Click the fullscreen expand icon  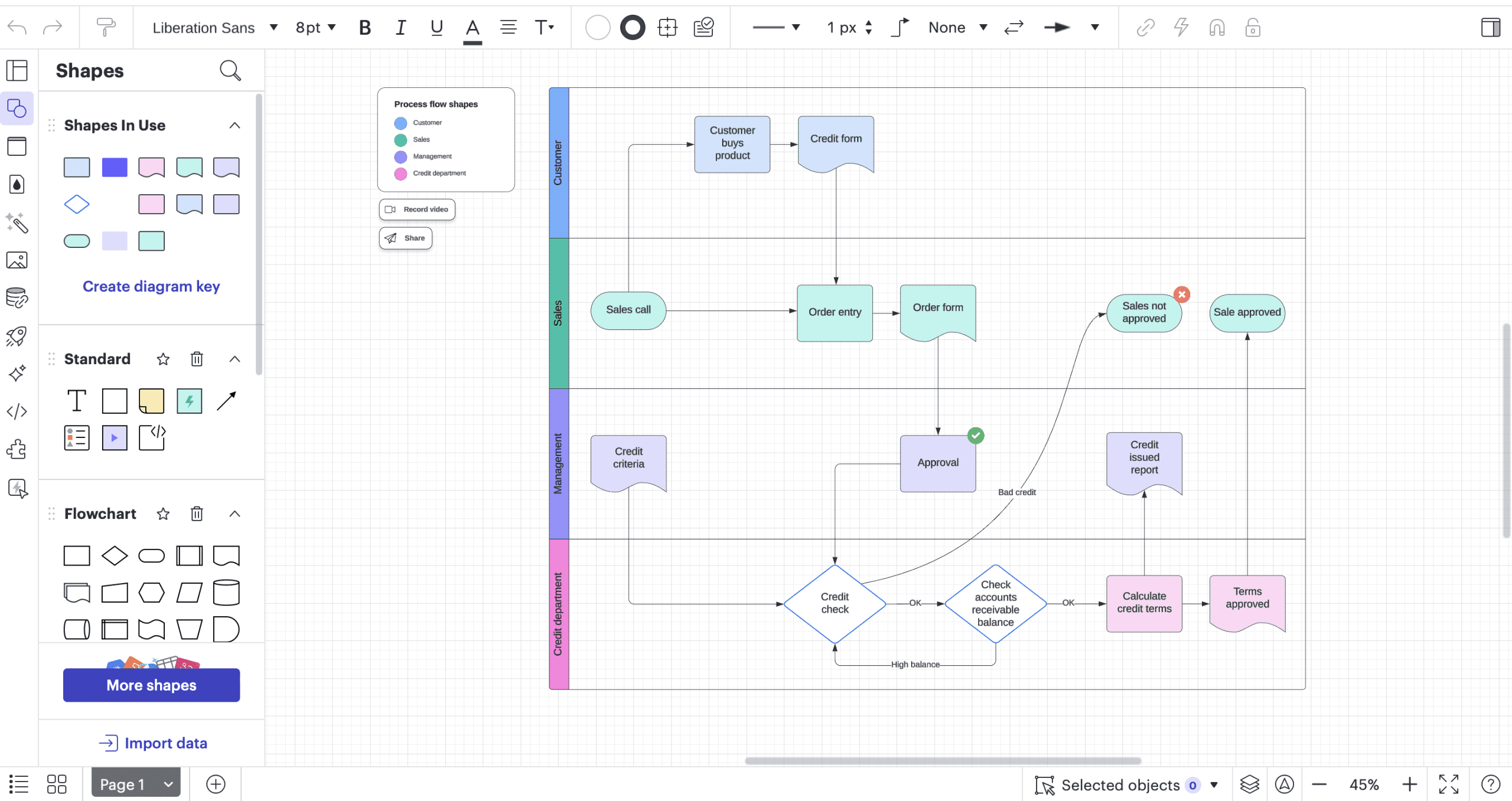(x=1448, y=784)
